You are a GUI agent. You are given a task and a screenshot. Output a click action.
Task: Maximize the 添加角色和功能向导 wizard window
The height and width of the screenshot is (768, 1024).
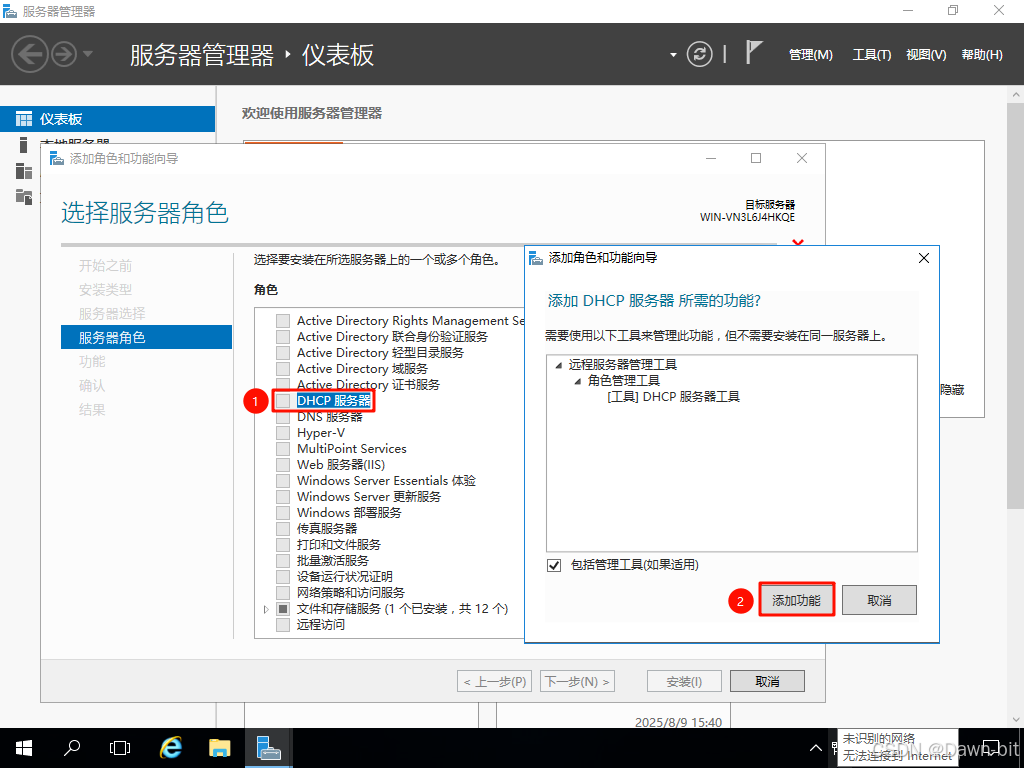tap(756, 158)
